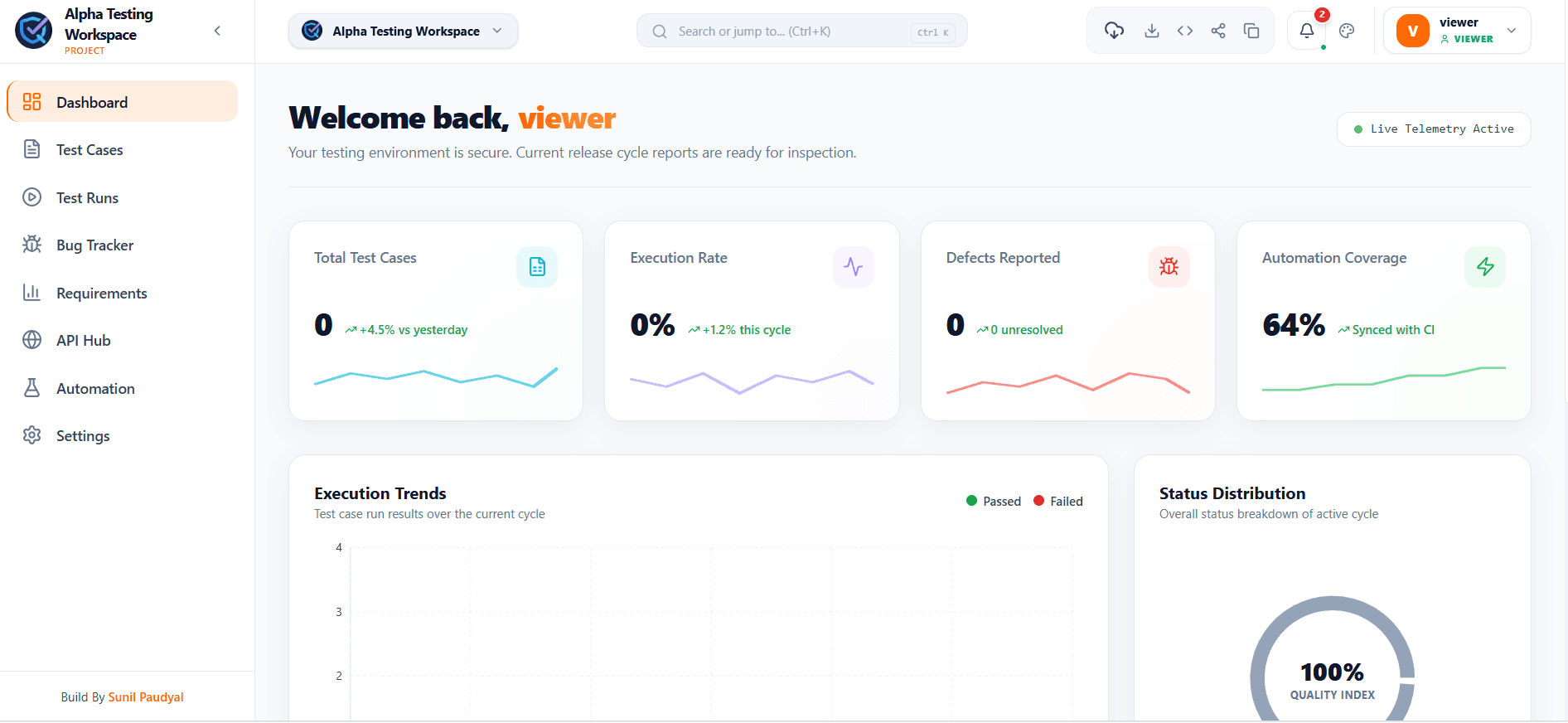Open notifications bell with badge 2

pos(1307,31)
